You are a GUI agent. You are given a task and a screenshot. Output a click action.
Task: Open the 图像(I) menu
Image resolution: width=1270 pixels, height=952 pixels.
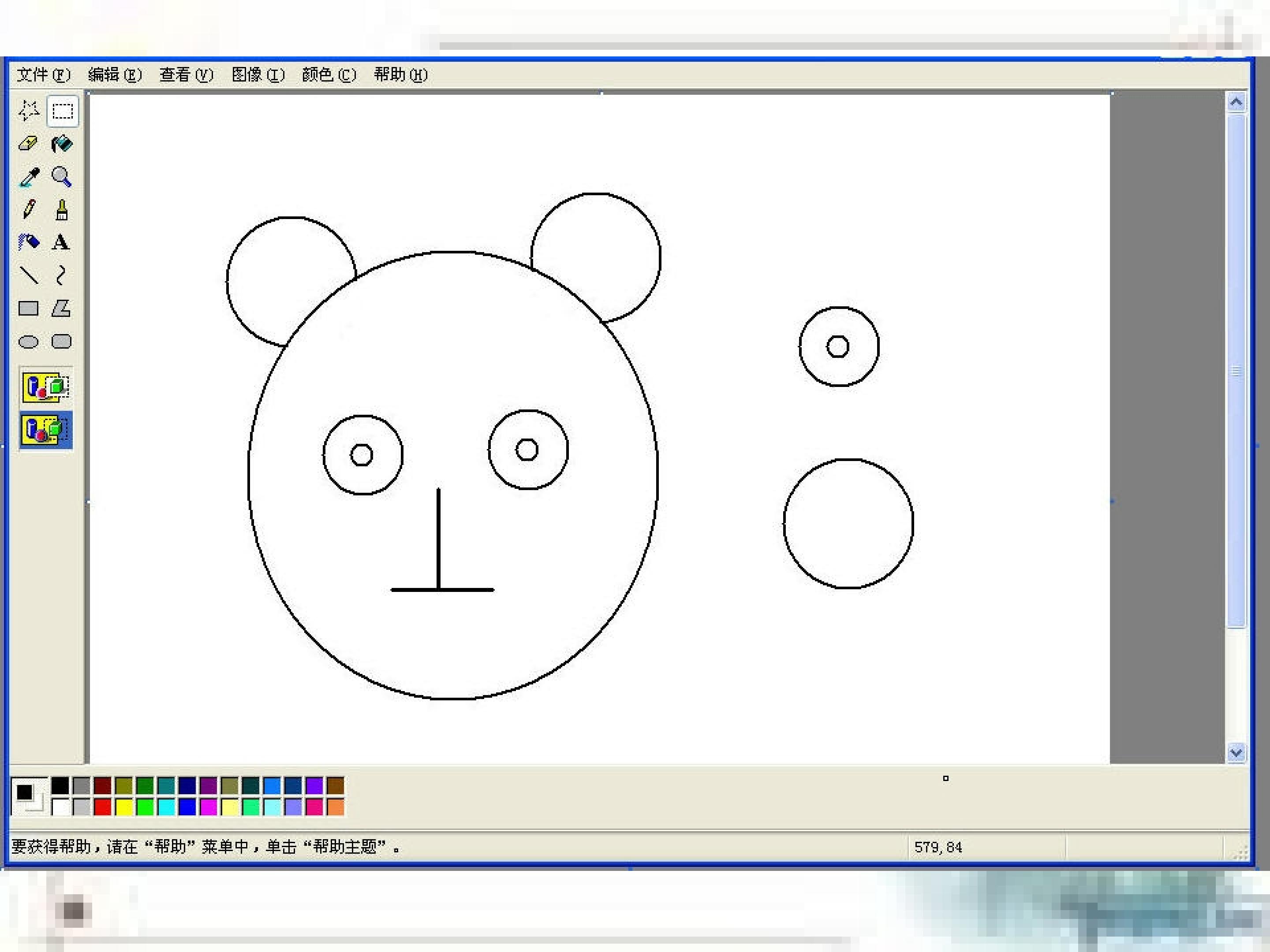(x=258, y=74)
